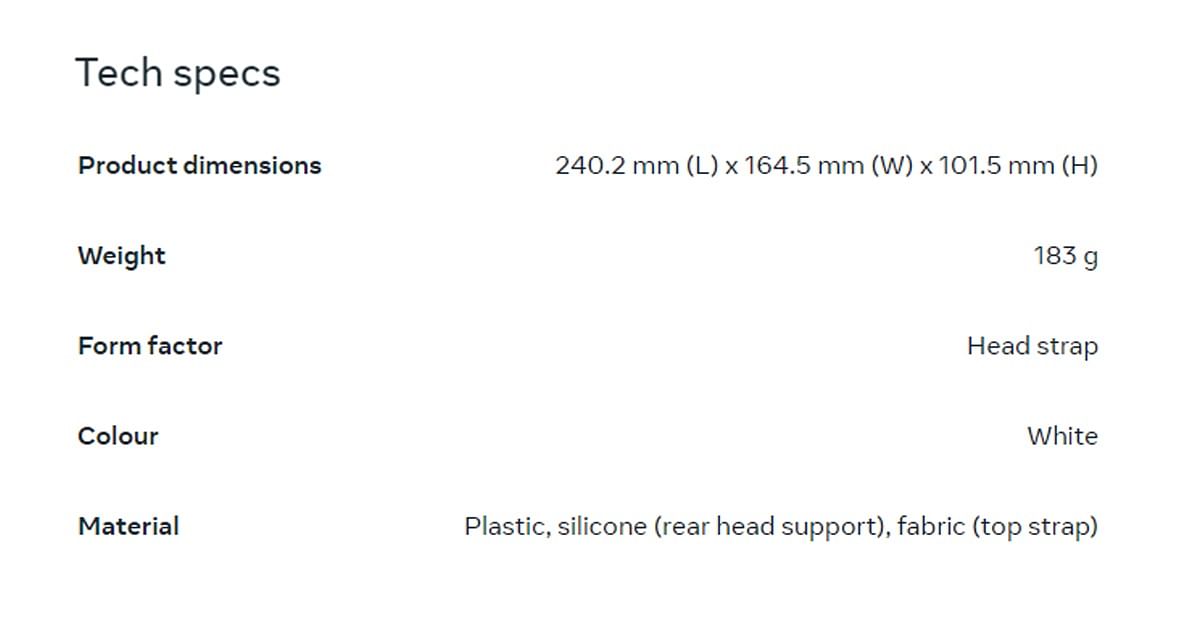Select the Form factor label
Image resolution: width=1185 pixels, height=625 pixels.
tap(150, 345)
